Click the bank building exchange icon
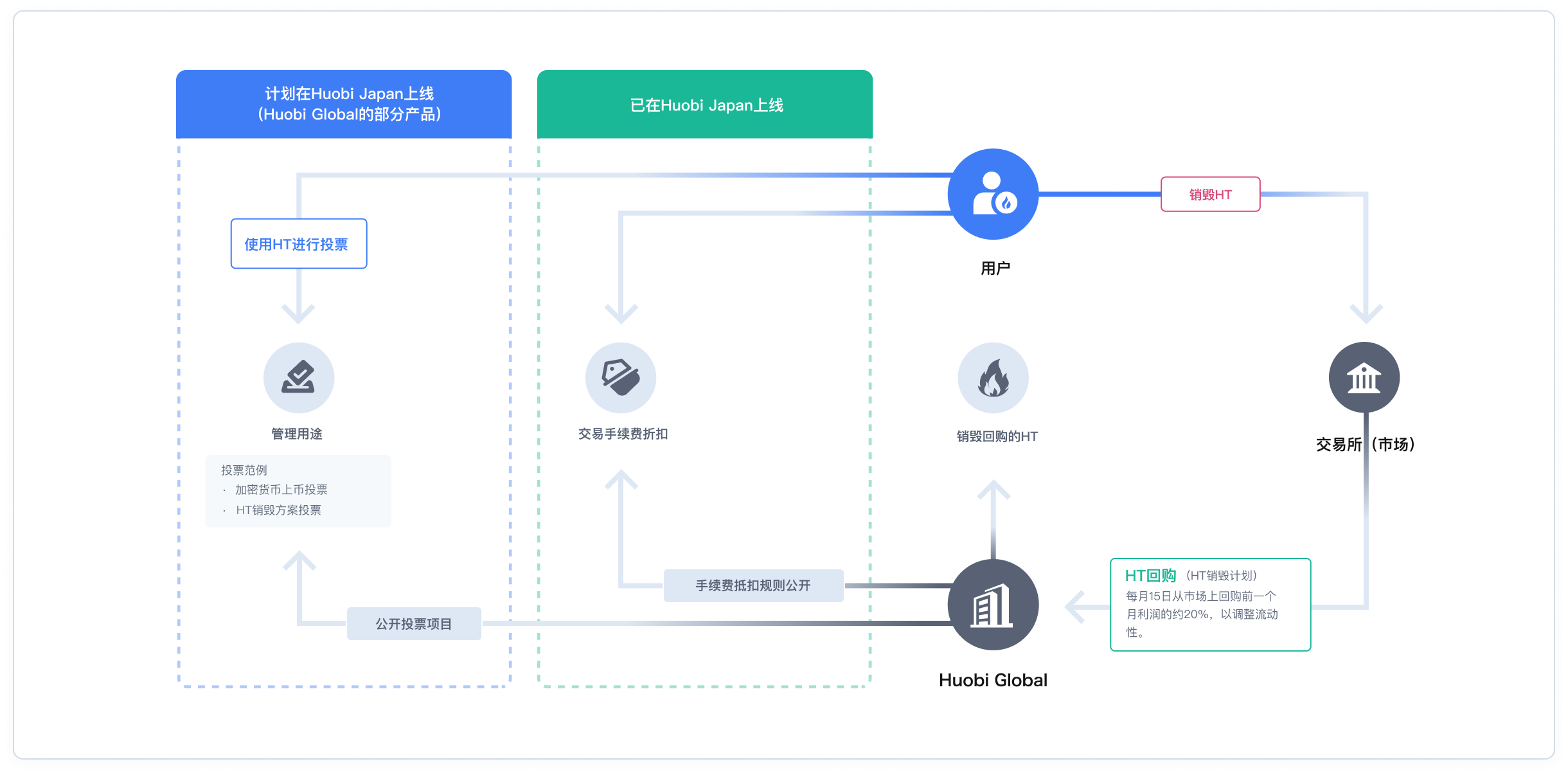Image resolution: width=1568 pixels, height=775 pixels. point(1364,378)
